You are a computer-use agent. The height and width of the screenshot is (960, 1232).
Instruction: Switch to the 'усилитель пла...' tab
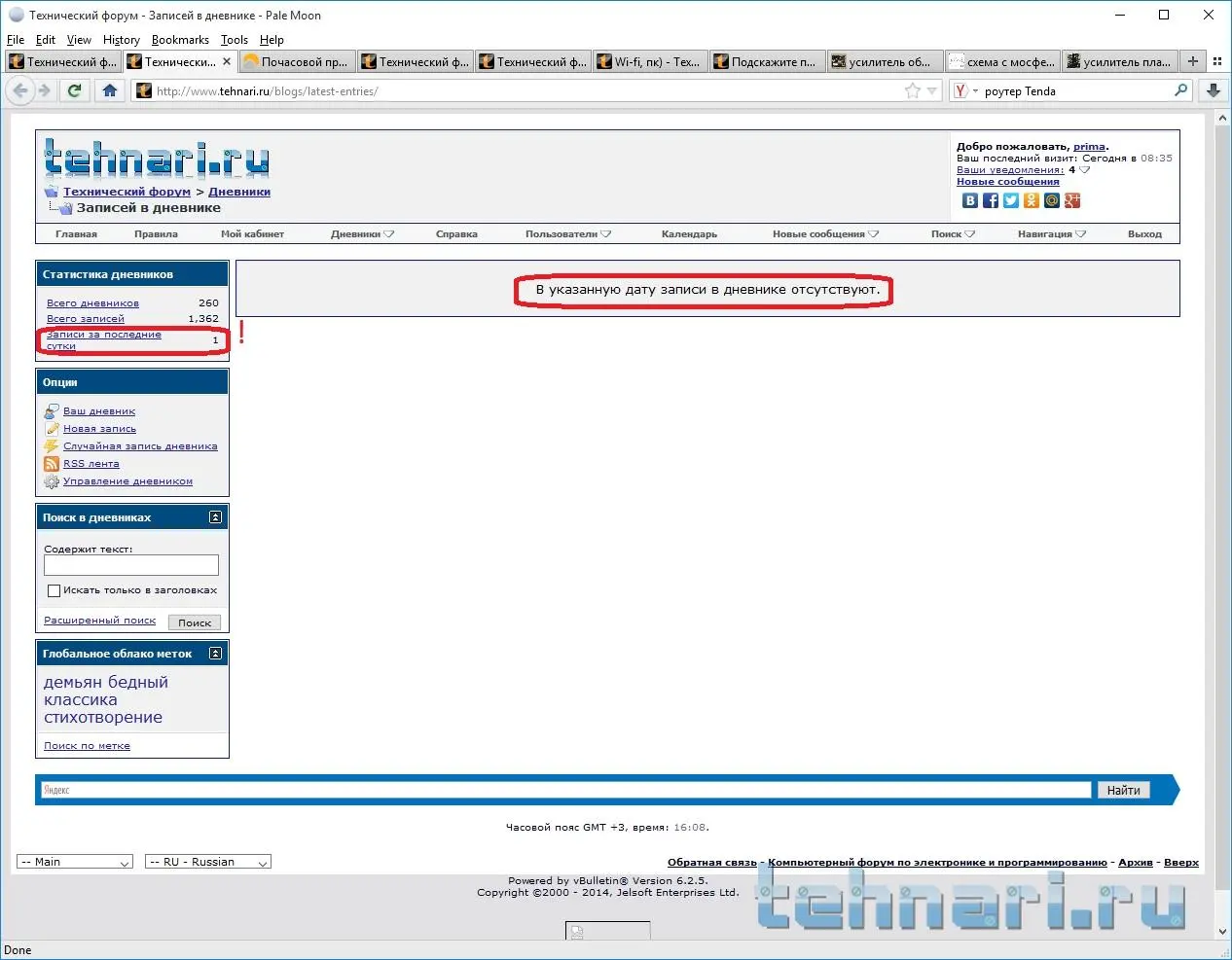coord(1119,61)
